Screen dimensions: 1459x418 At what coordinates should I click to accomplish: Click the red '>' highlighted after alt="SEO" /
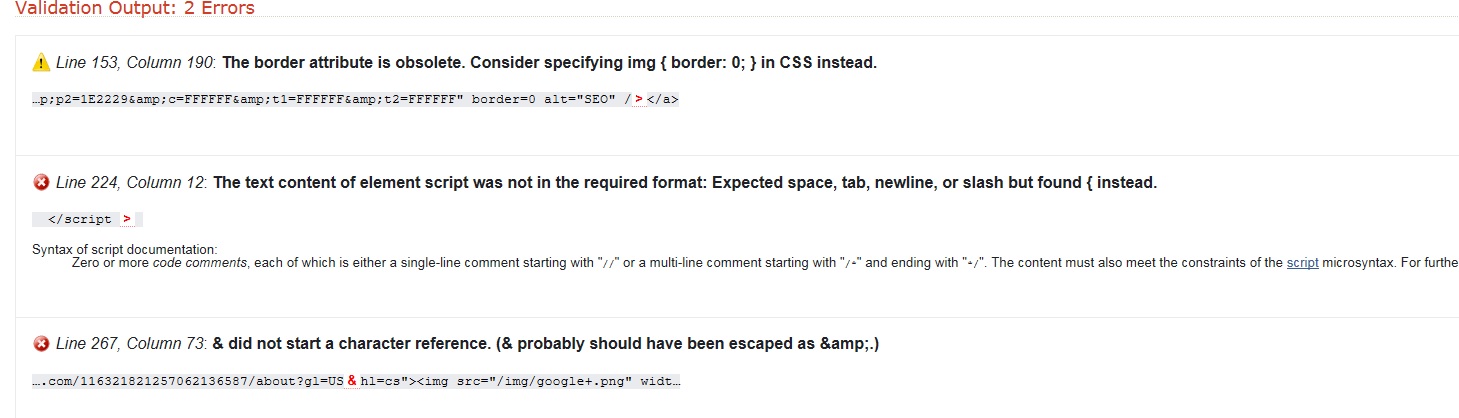pyautogui.click(x=638, y=99)
